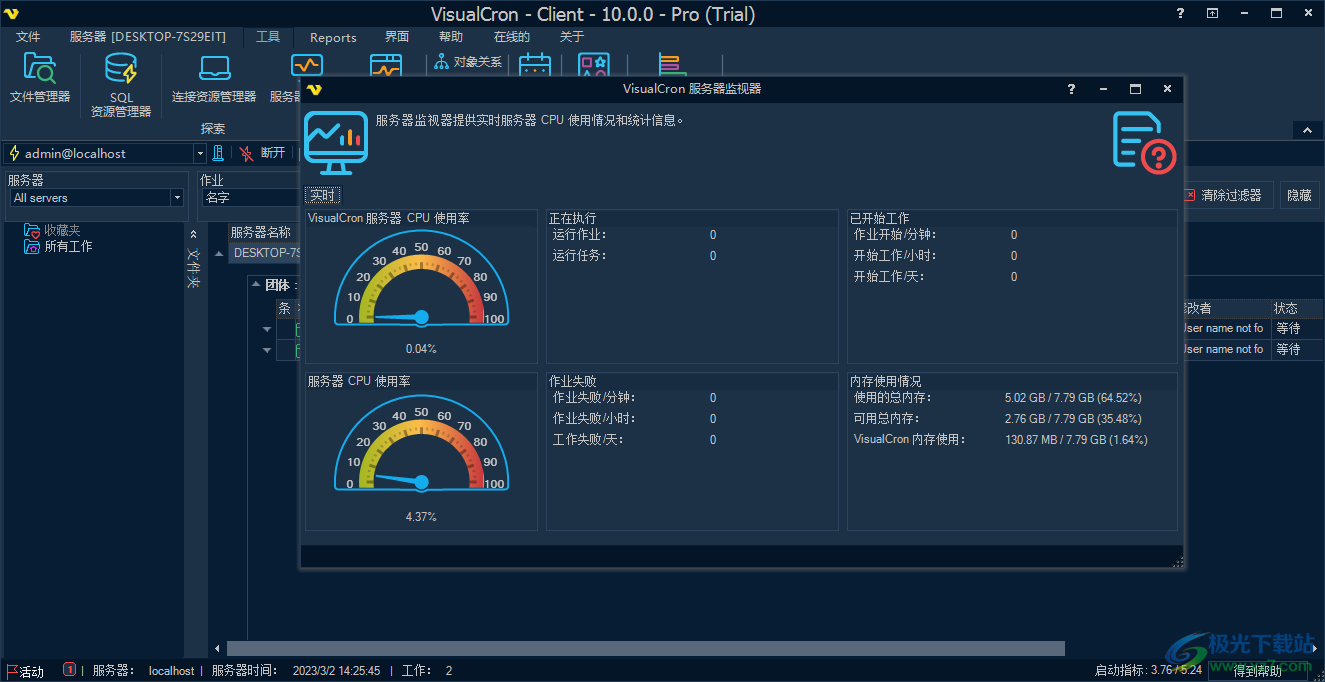Click the red notification counter in status bar
1325x682 pixels.
(x=69, y=670)
